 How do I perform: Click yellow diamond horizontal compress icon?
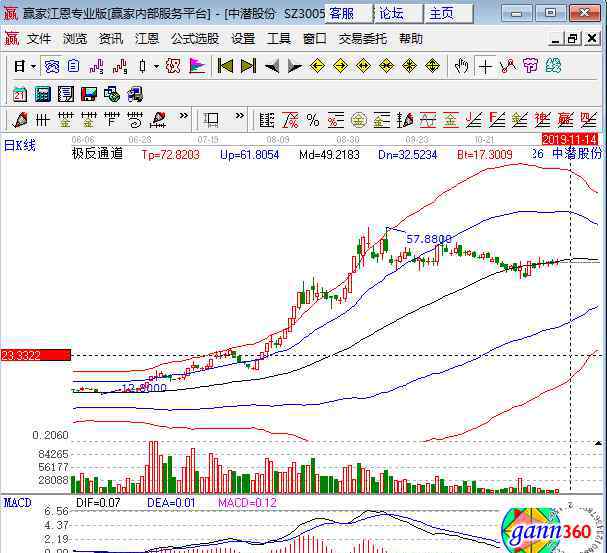pos(386,66)
